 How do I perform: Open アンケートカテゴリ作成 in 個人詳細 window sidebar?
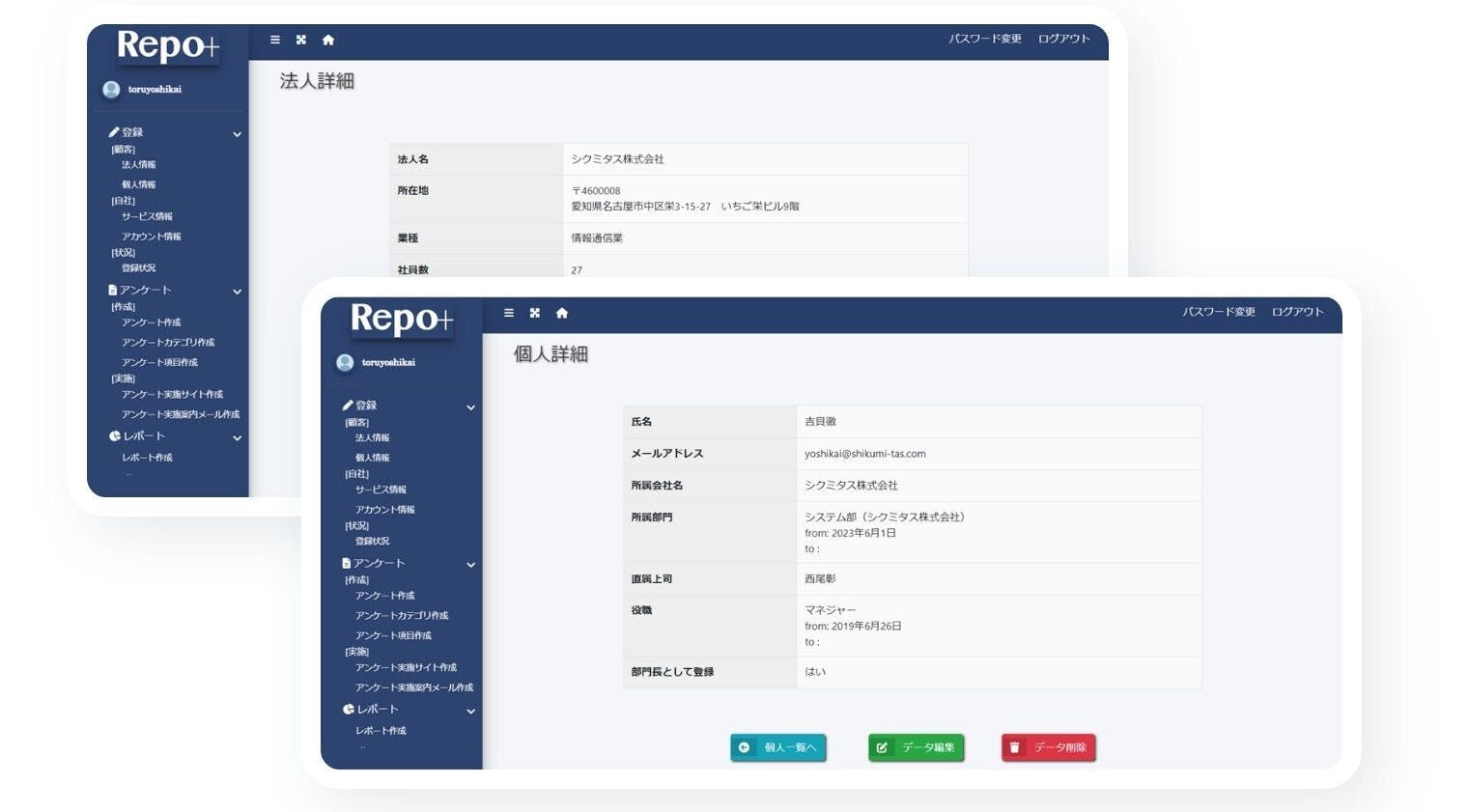[x=401, y=616]
